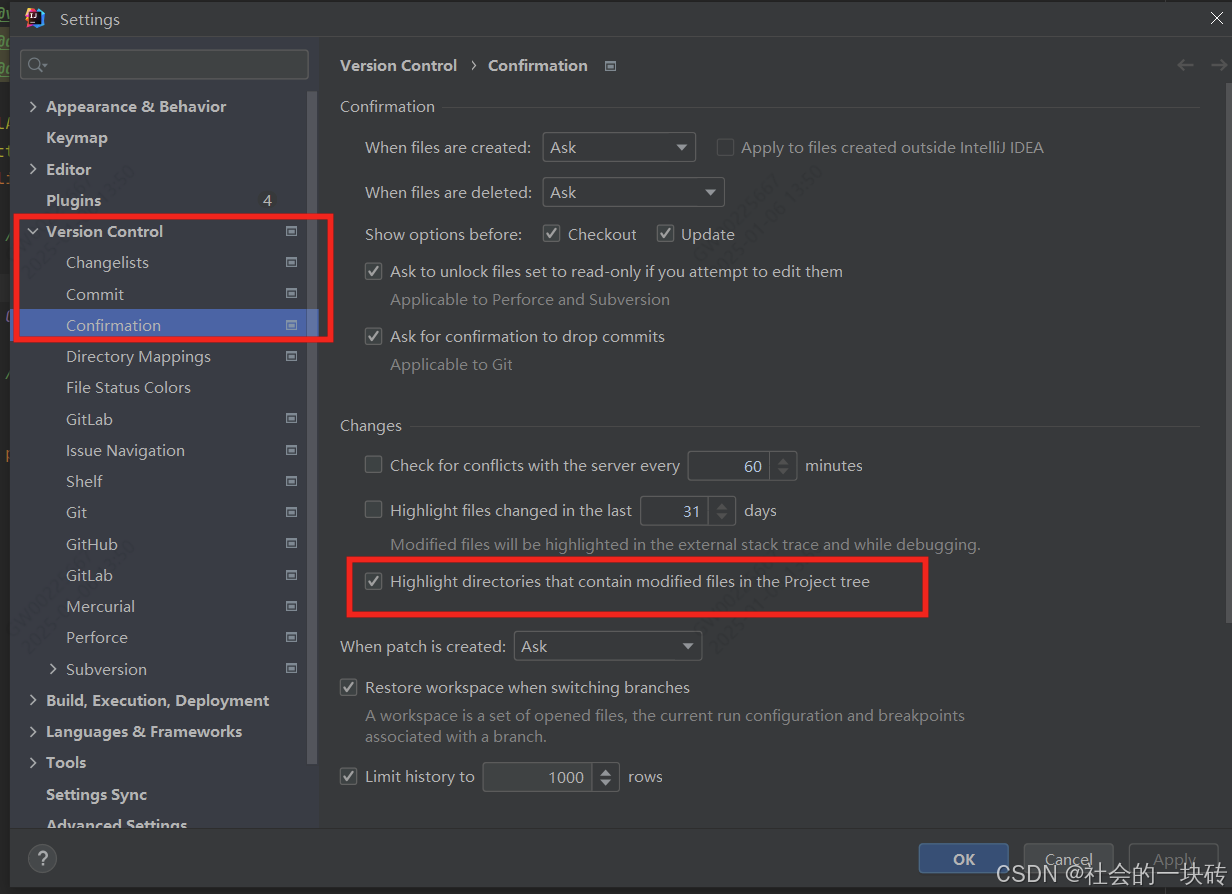
Task: Click project-level icon beside Confirmation in tree
Action: 292,325
